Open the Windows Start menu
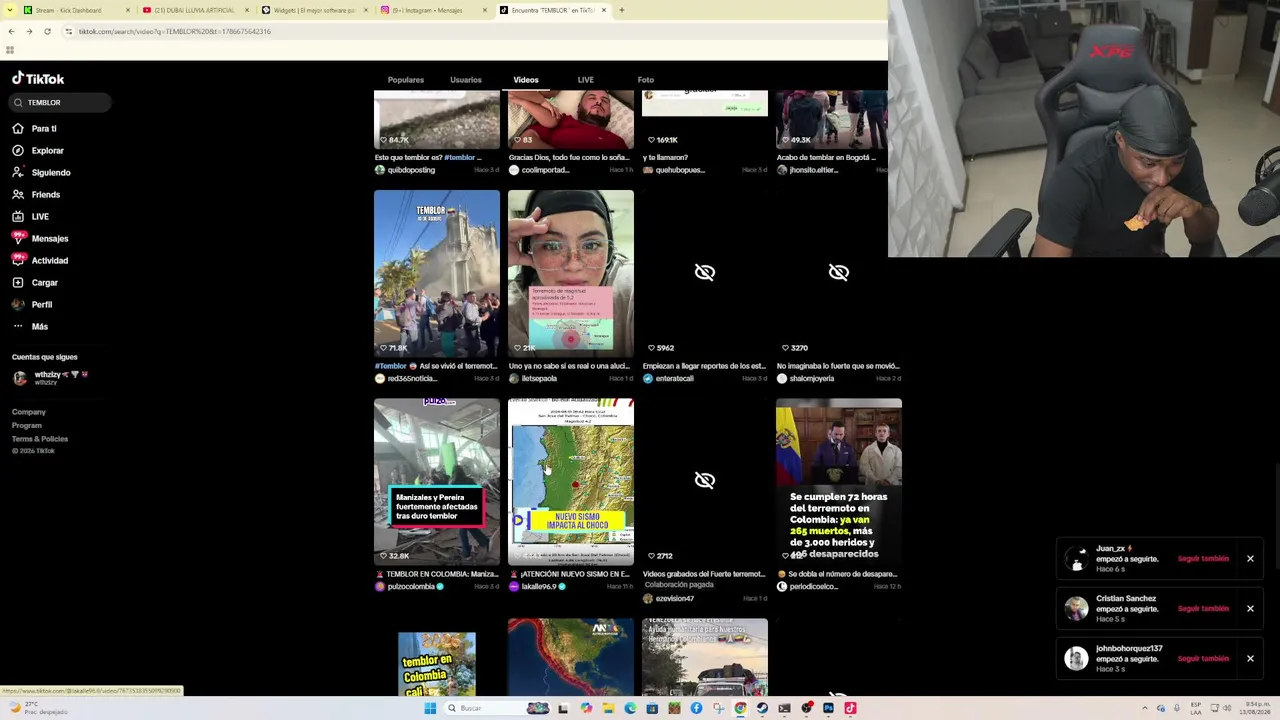The width and height of the screenshot is (1280, 720). (430, 708)
